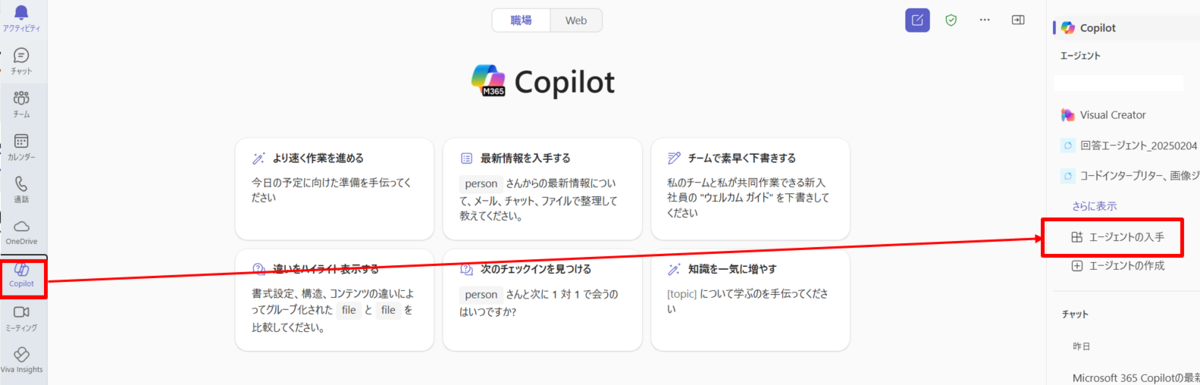Screen dimensions: 1200x385
Task: Open the Calendar in sidebar
Action: point(21,147)
